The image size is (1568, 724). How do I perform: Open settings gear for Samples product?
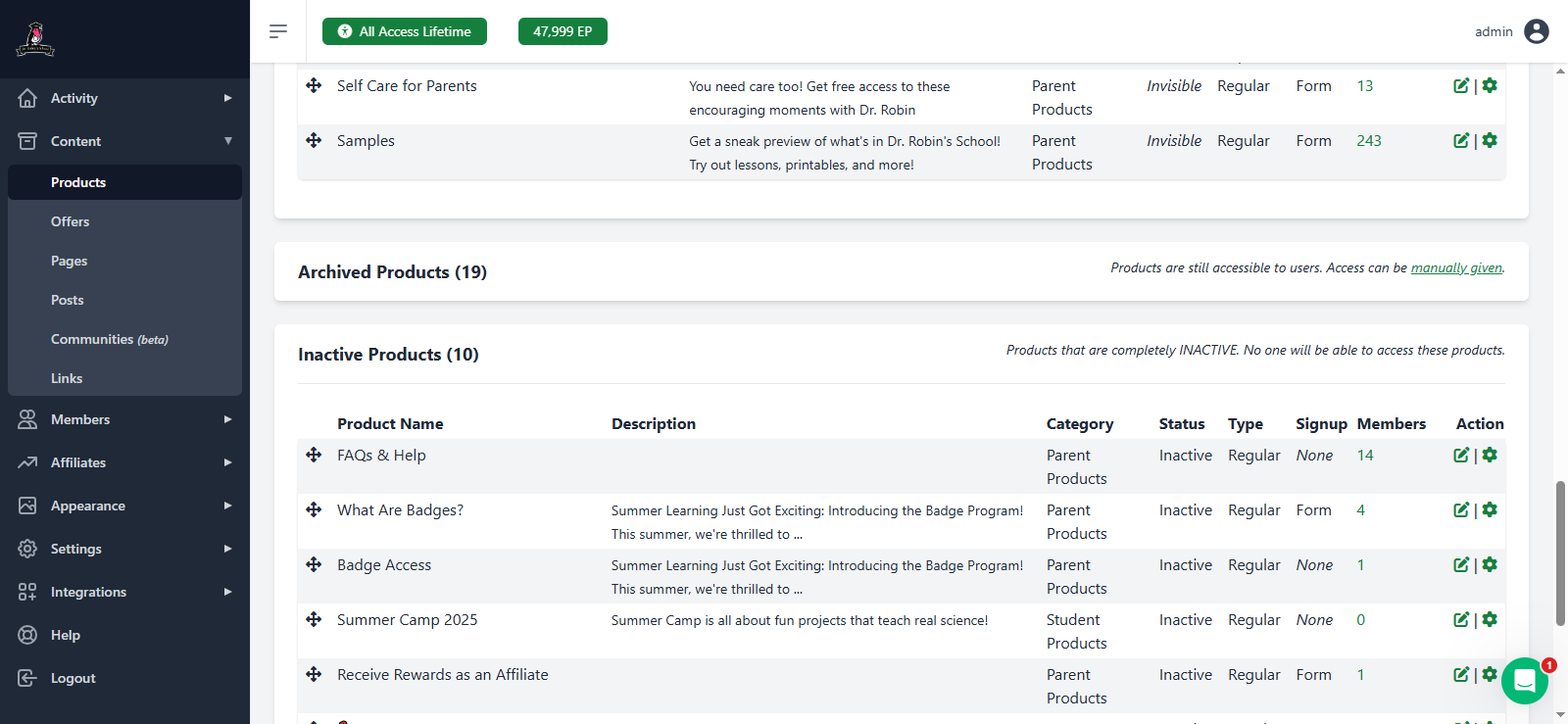[1490, 140]
